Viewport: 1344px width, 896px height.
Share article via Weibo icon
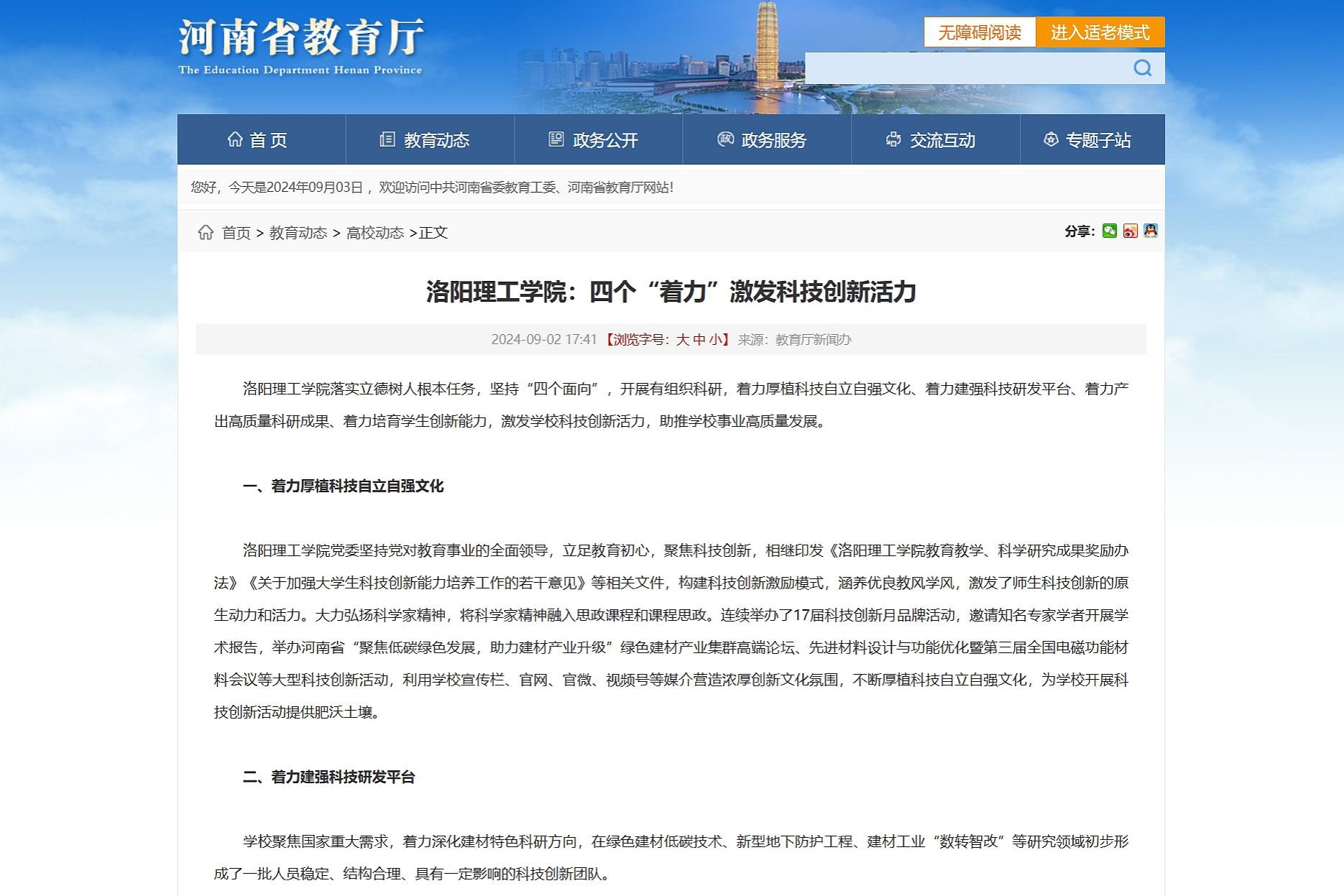coord(1131,231)
